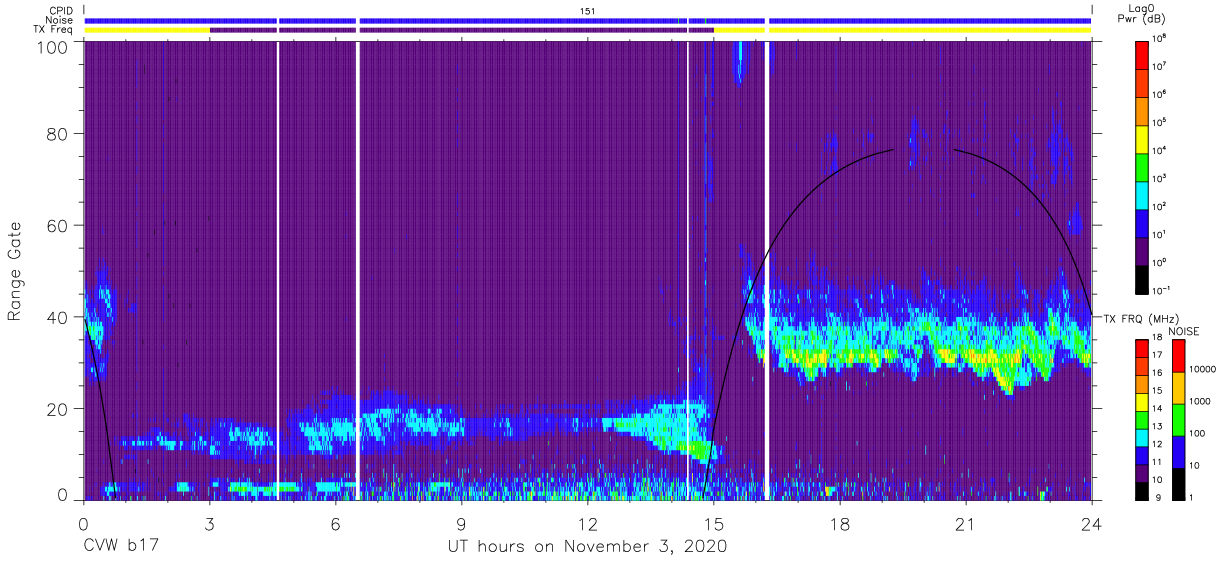Viewport: 1228px width, 567px height.
Task: Click the y-axis tick label '40'
Action: (58, 317)
